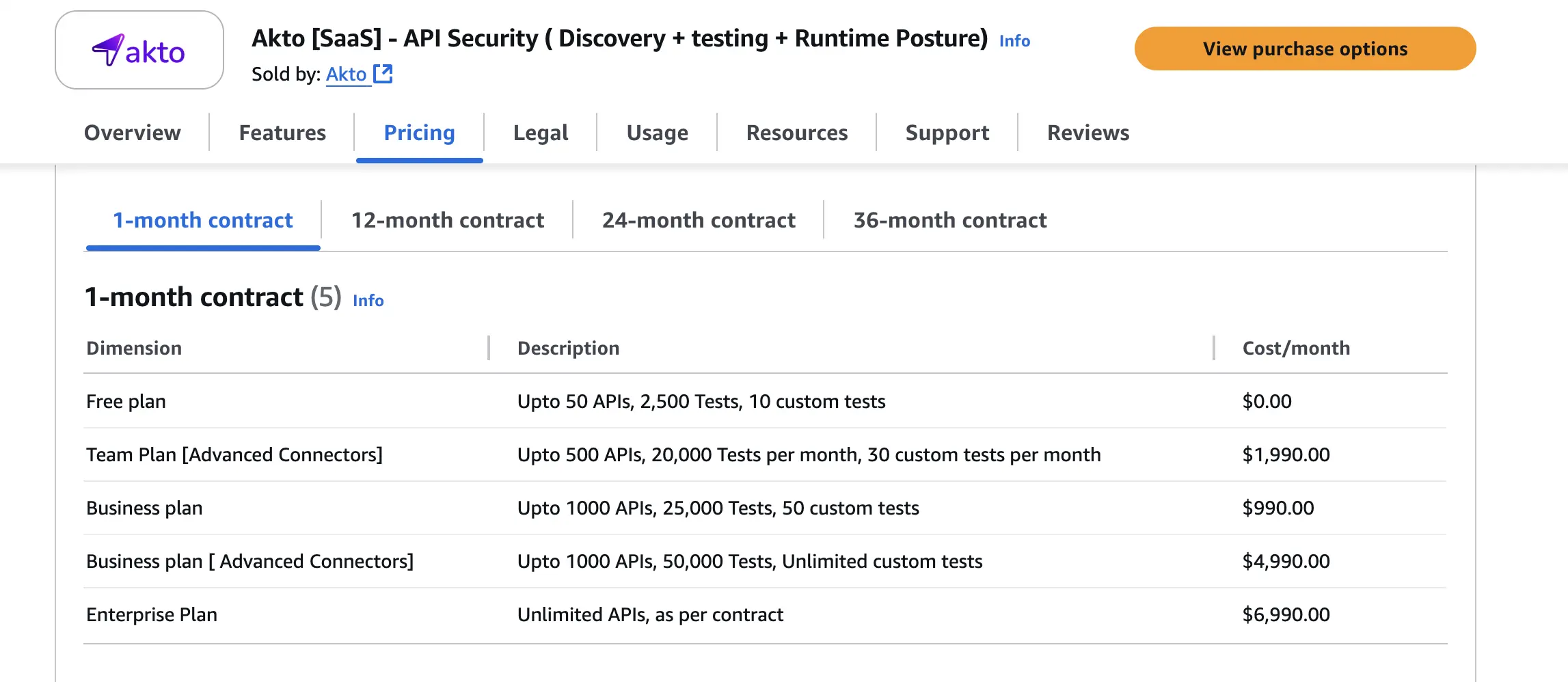This screenshot has height=682, width=1568.
Task: Select the 1-month contract tab
Action: [203, 220]
